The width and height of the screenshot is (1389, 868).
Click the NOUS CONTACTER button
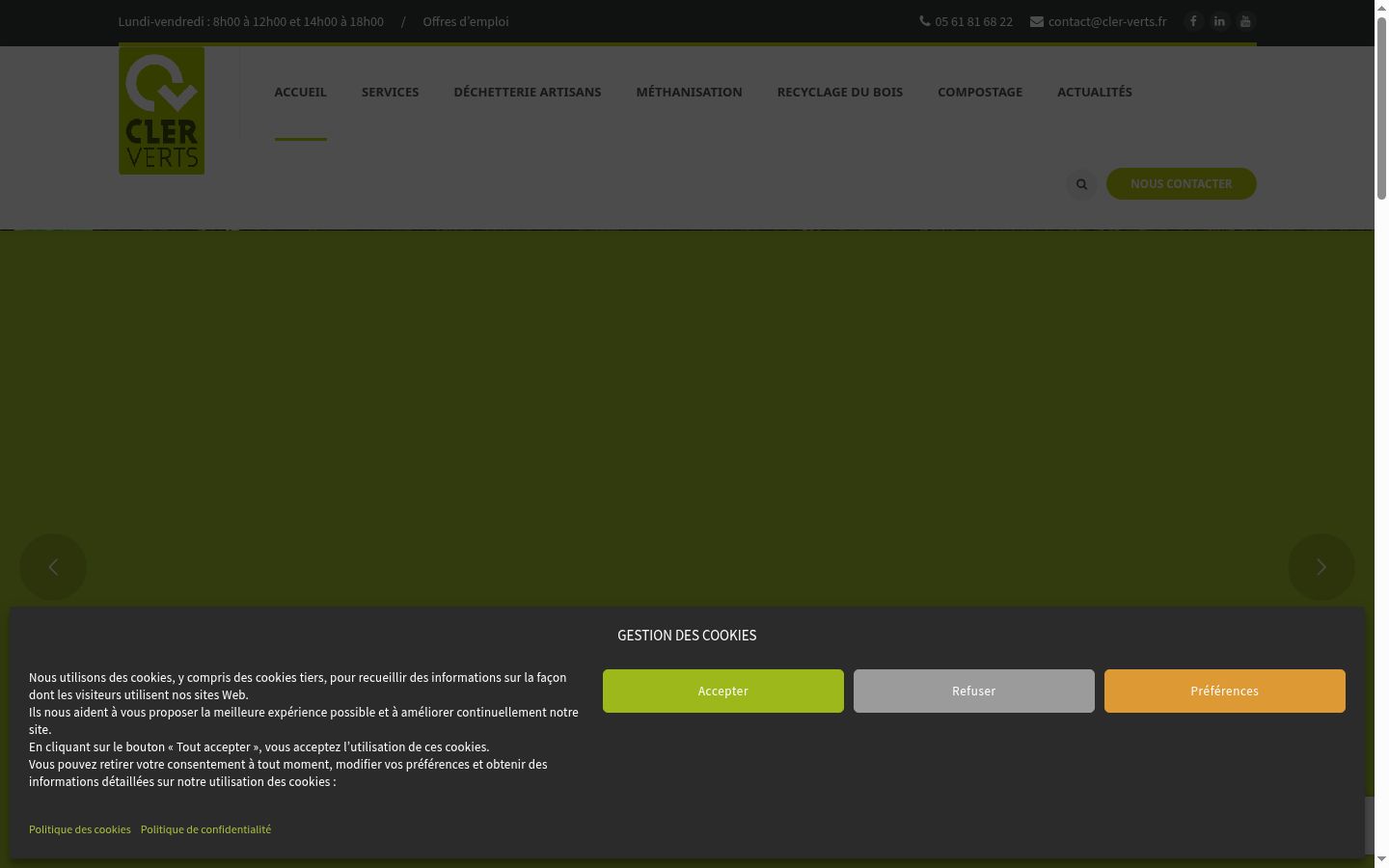click(x=1182, y=184)
